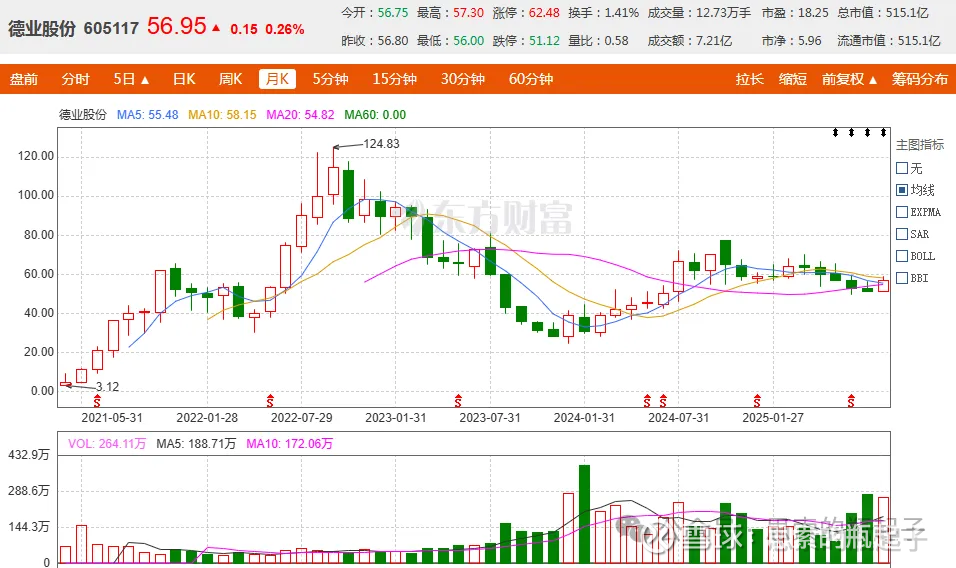This screenshot has width=956, height=568.
Task: Click the 换手 value 1.41%
Action: 621,13
